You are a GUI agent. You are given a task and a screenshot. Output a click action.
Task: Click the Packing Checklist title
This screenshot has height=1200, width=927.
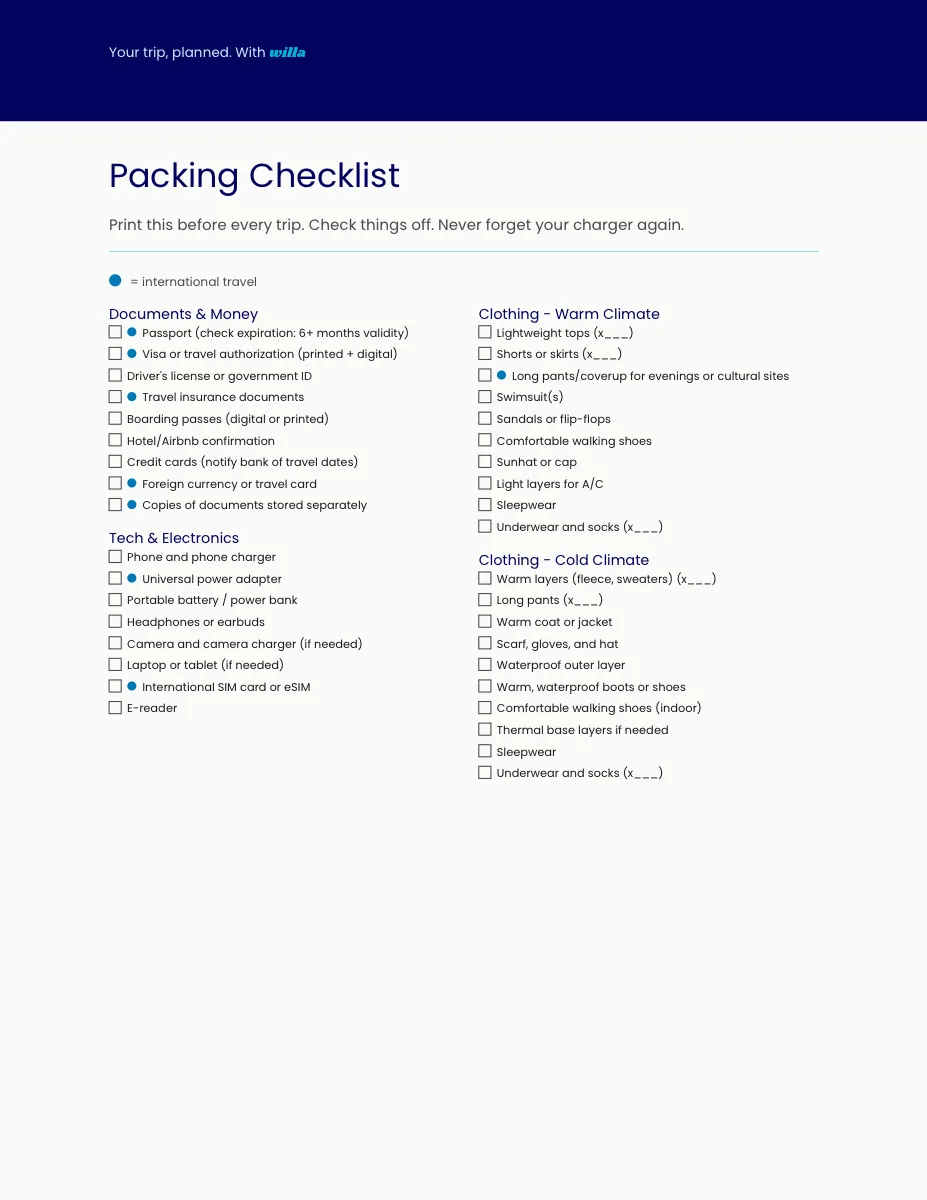point(254,176)
